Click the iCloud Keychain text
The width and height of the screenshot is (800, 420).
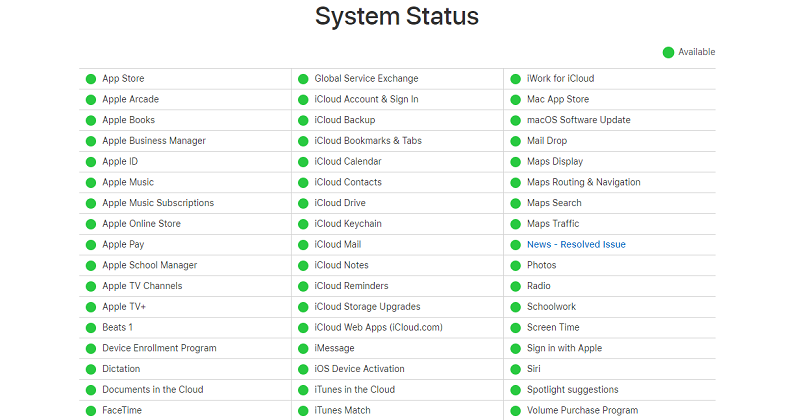click(x=348, y=224)
